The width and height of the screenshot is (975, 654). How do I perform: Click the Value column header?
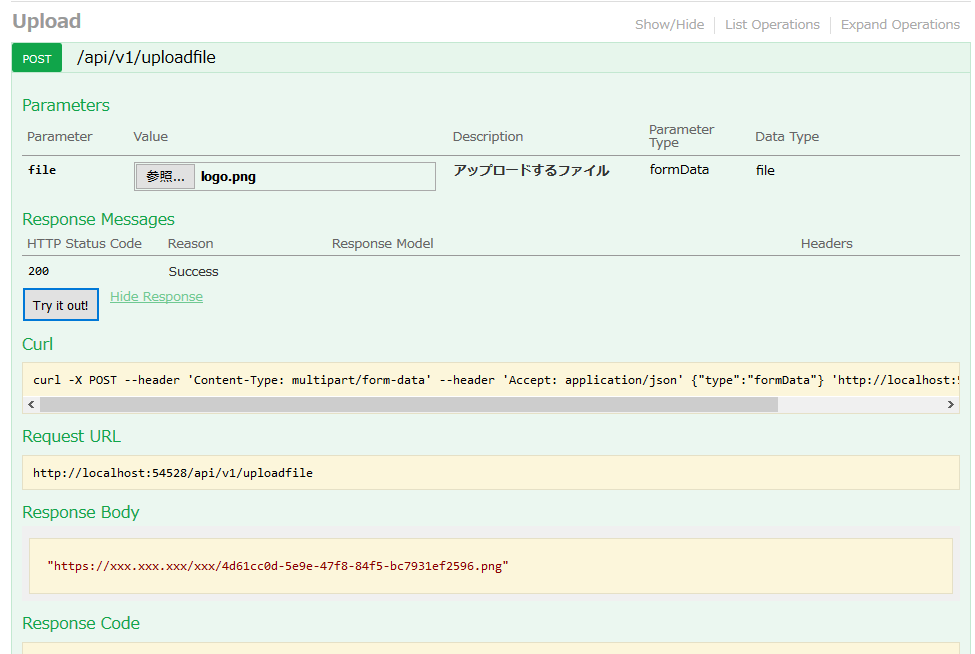pyautogui.click(x=150, y=137)
